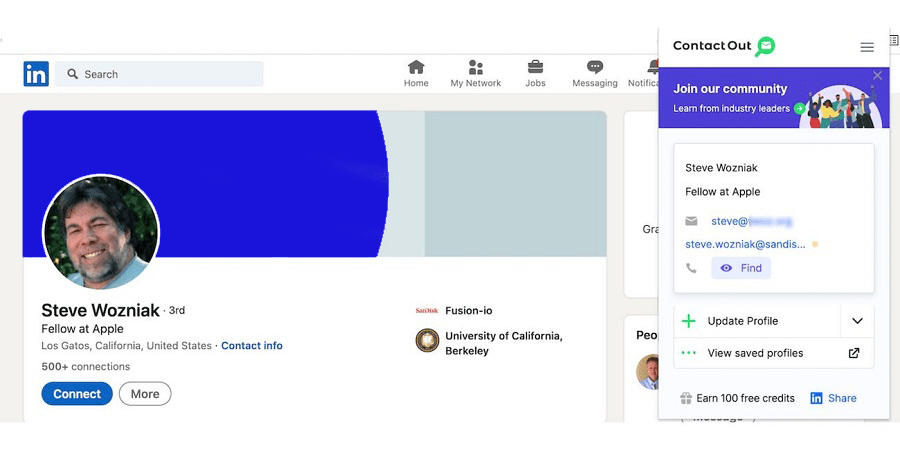Click the UC Berkeley seal icon
This screenshot has height=450, width=900.
pos(427,340)
